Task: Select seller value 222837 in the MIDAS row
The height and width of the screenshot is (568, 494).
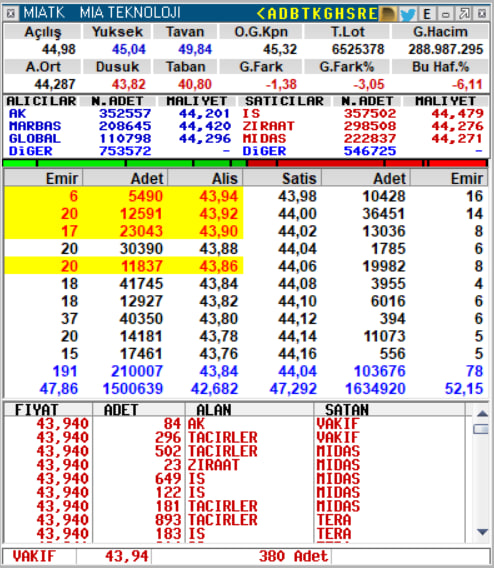Action: [370, 139]
